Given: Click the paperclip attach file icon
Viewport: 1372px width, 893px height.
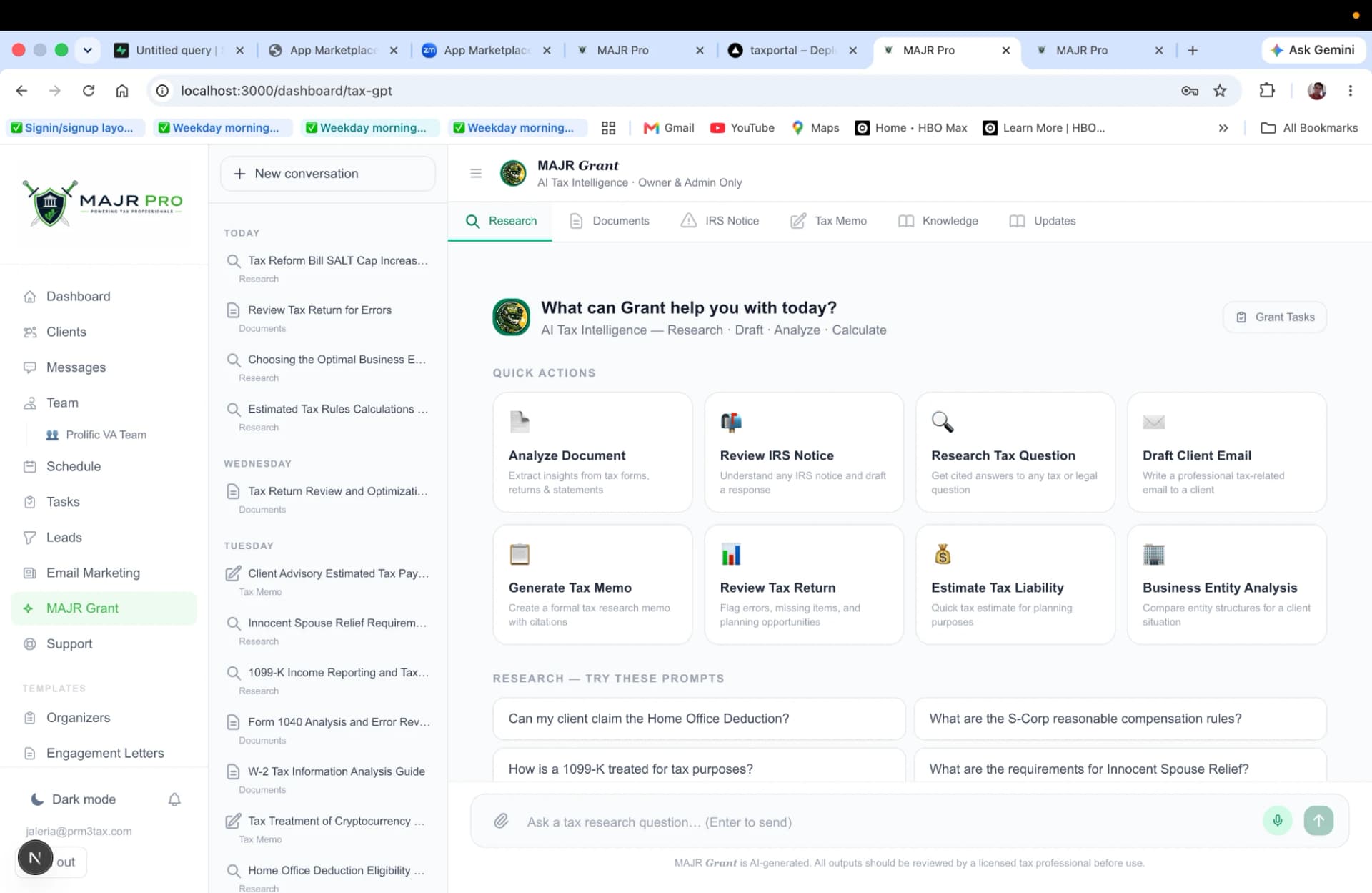Looking at the screenshot, I should (501, 821).
